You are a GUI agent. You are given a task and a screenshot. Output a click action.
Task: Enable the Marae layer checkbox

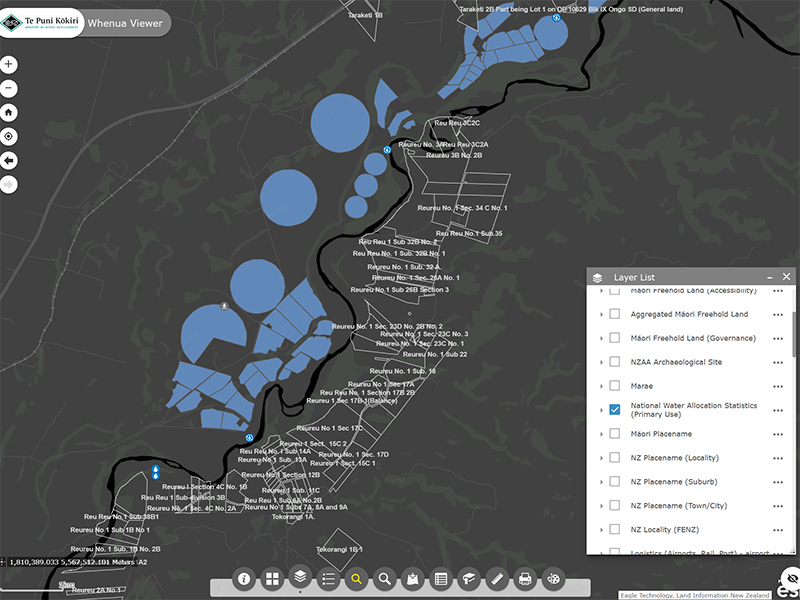(615, 386)
